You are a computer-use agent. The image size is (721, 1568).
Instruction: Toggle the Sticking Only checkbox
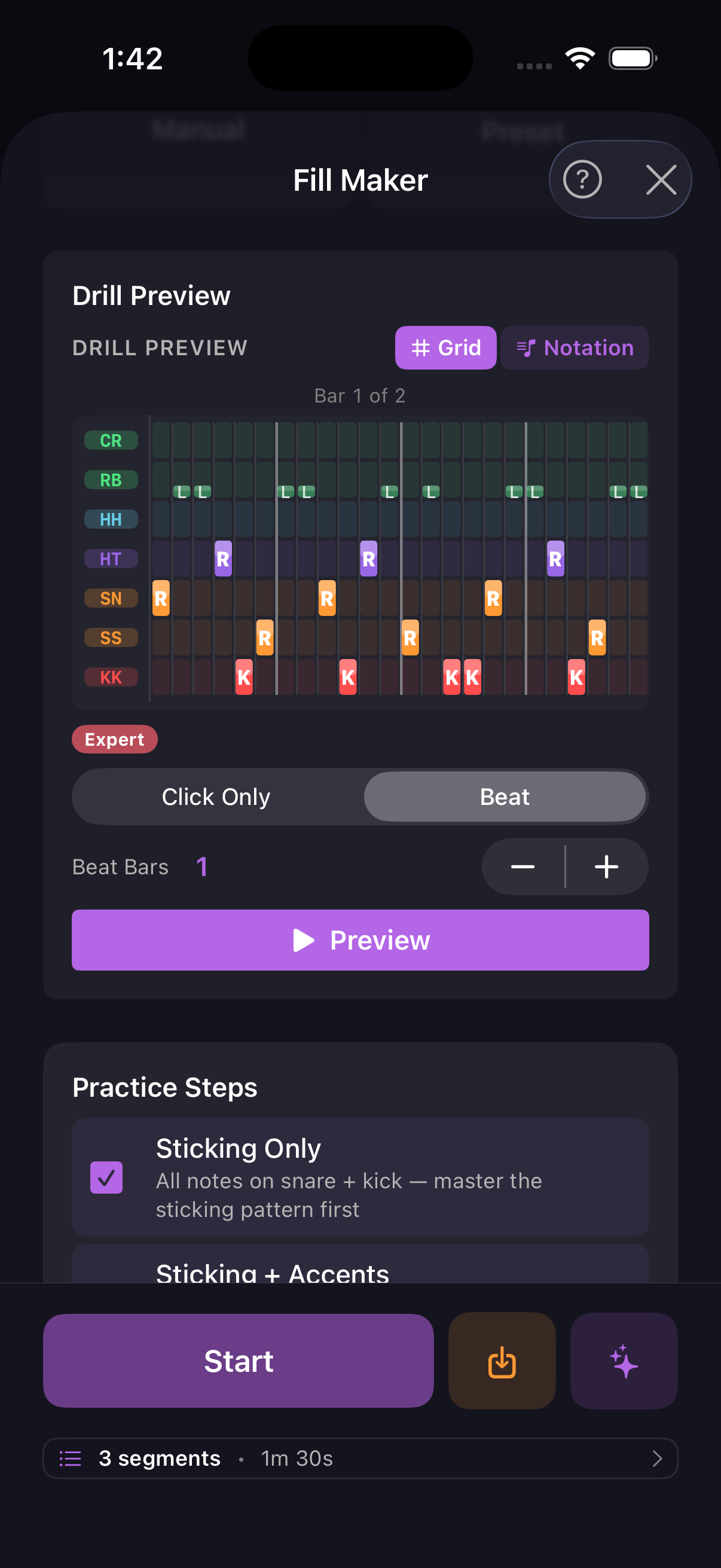point(106,1177)
